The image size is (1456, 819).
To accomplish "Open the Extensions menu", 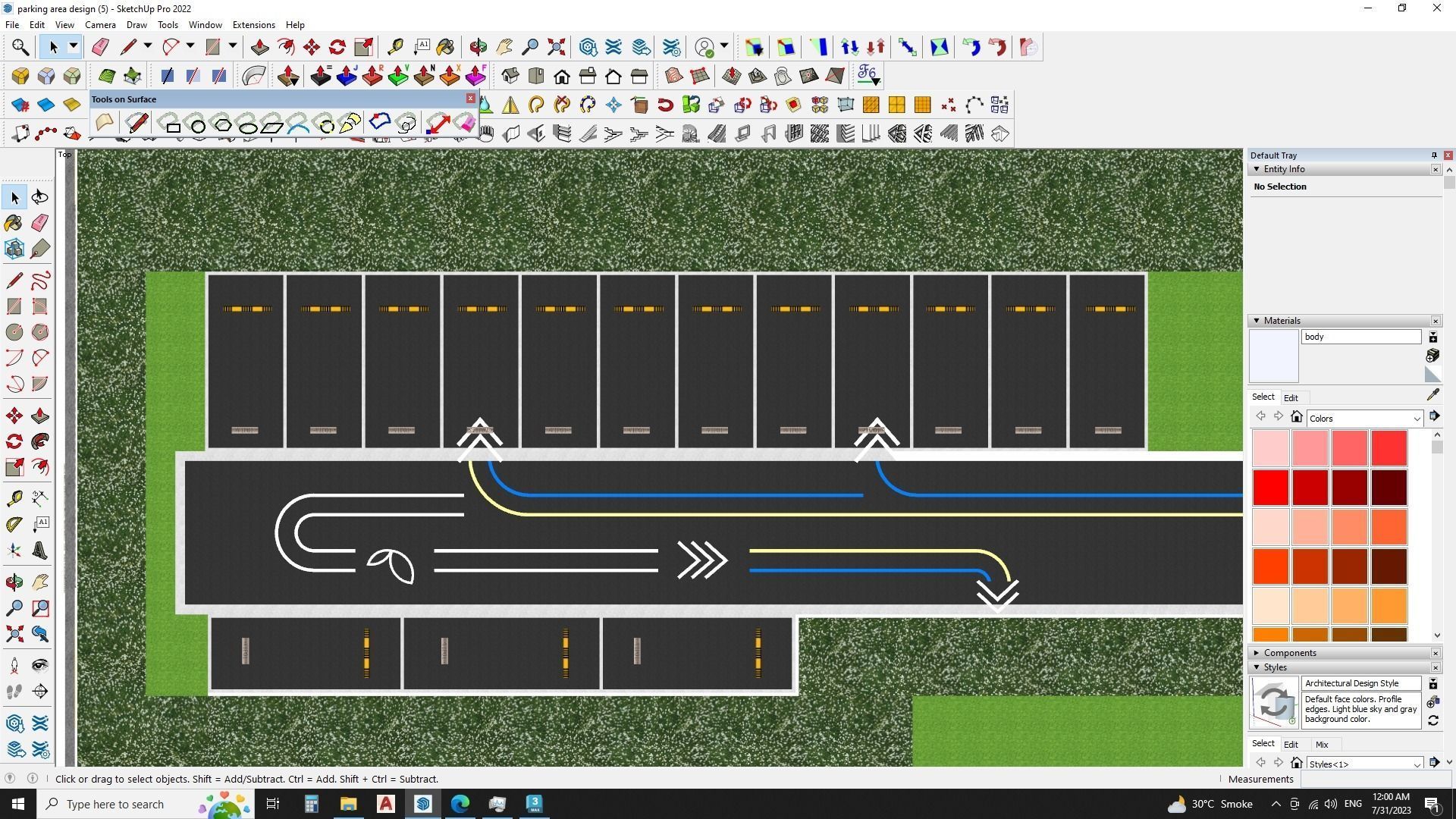I will pyautogui.click(x=253, y=25).
